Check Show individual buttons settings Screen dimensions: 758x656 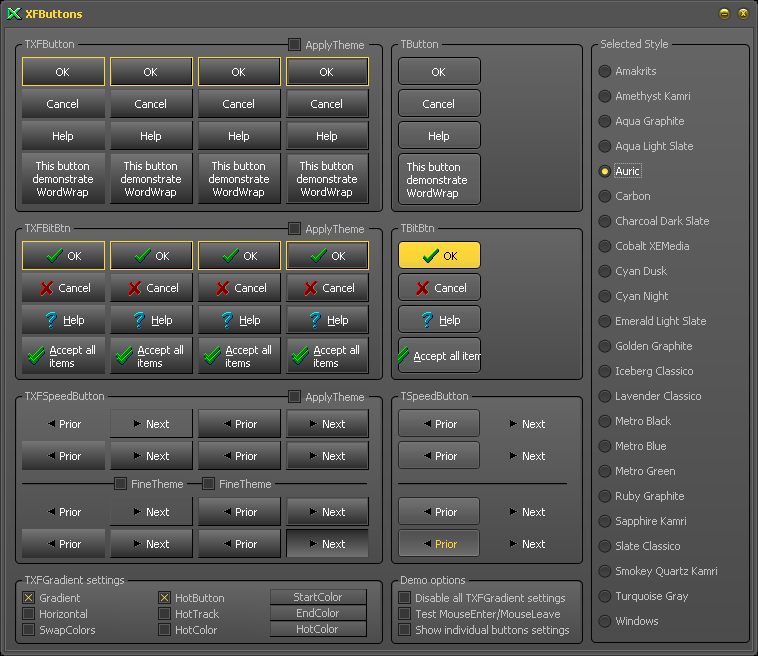pos(405,630)
